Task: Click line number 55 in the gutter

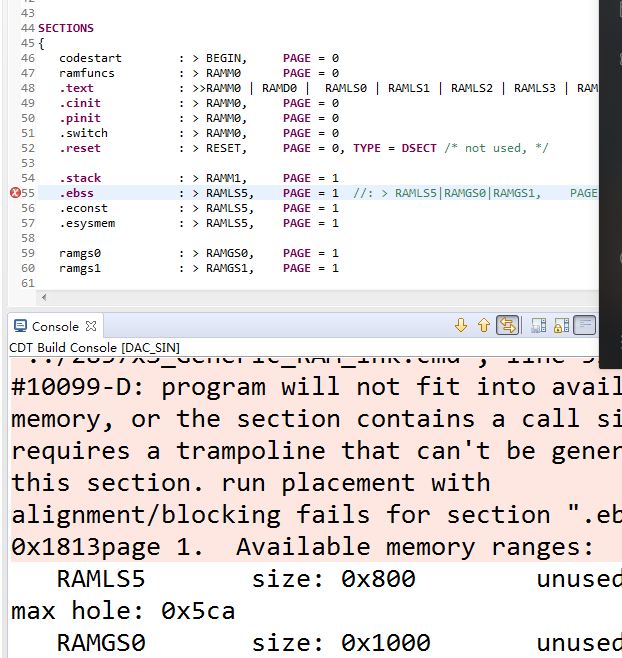Action: 28,193
